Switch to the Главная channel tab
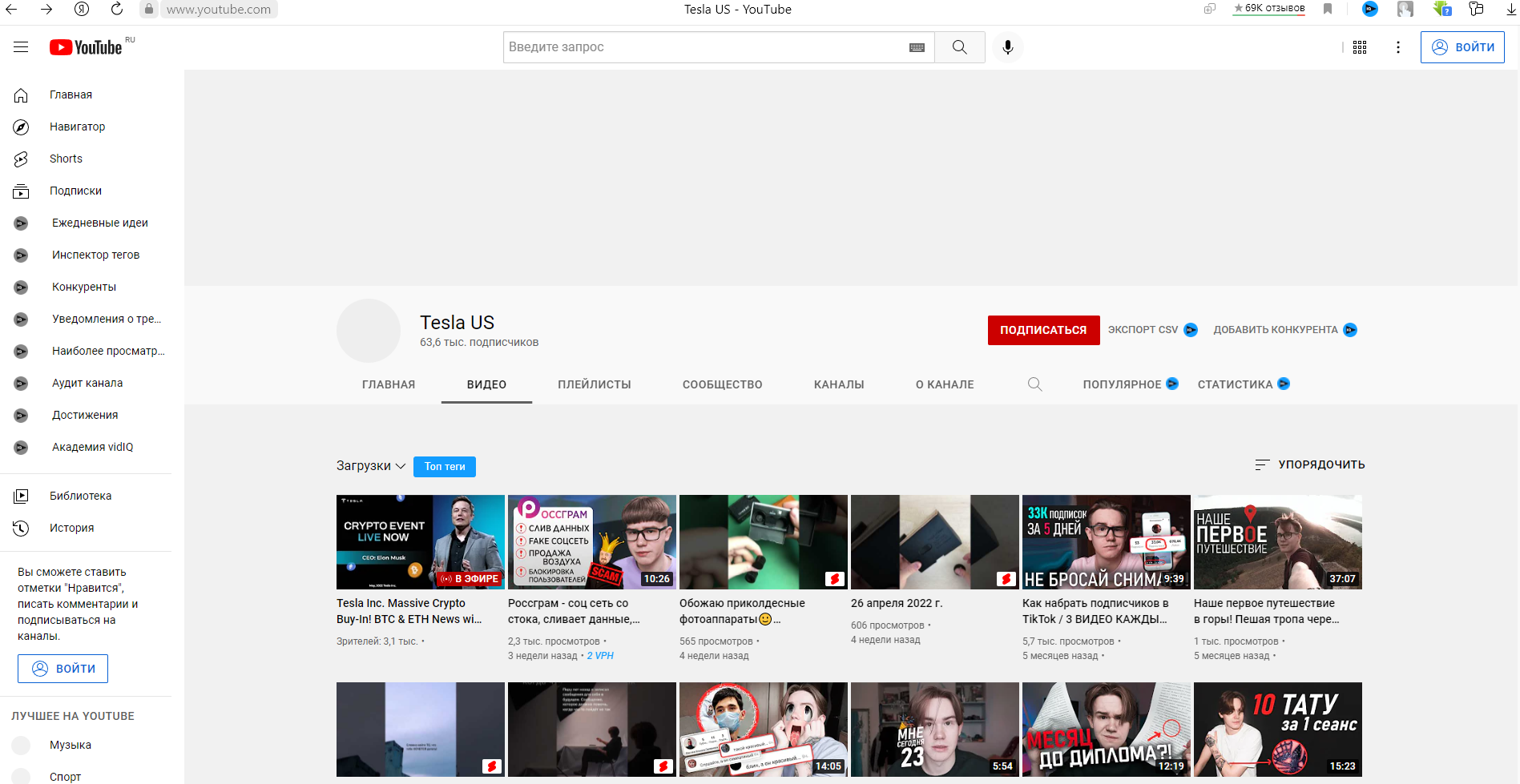Screen dimensions: 1520x784 pyautogui.click(x=389, y=384)
